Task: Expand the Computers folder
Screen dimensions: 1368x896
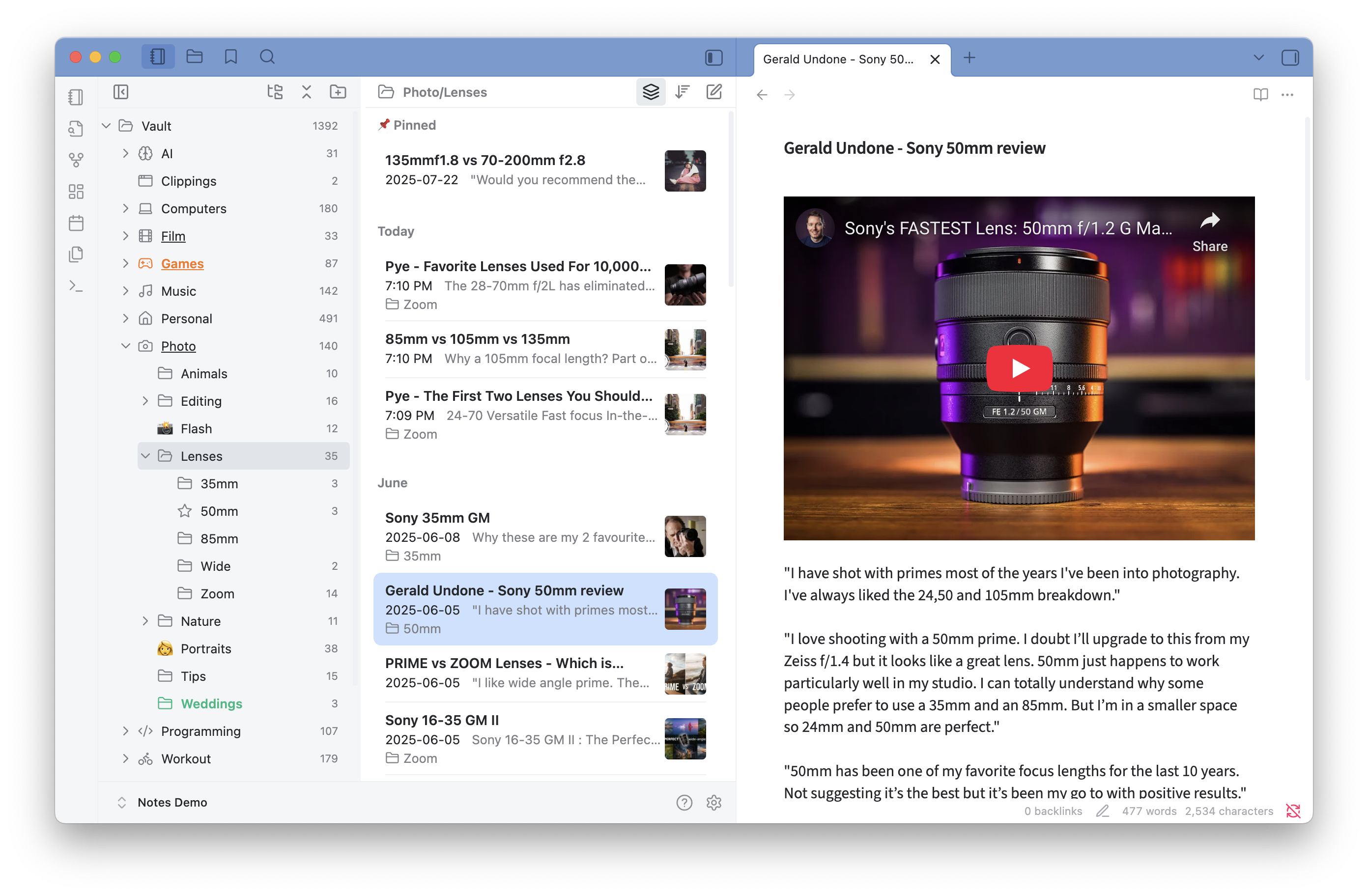Action: pyautogui.click(x=126, y=209)
